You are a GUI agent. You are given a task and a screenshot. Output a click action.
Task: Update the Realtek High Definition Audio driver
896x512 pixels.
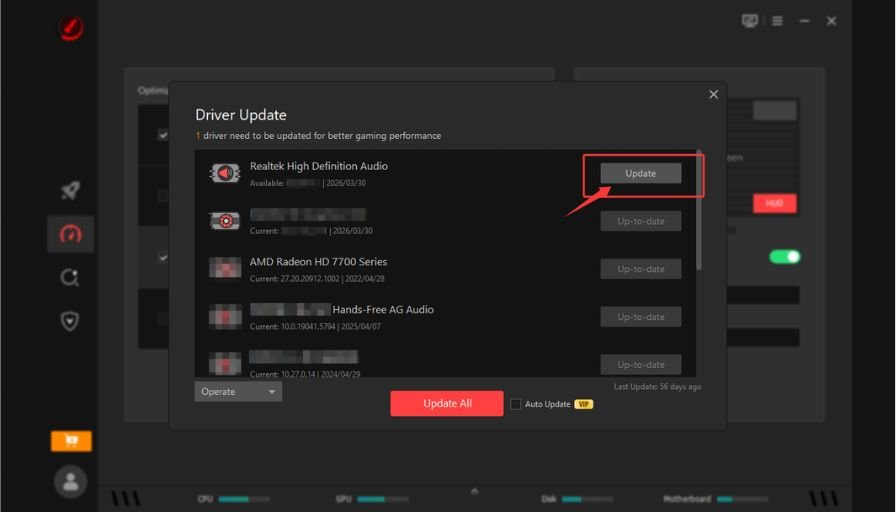coord(641,173)
